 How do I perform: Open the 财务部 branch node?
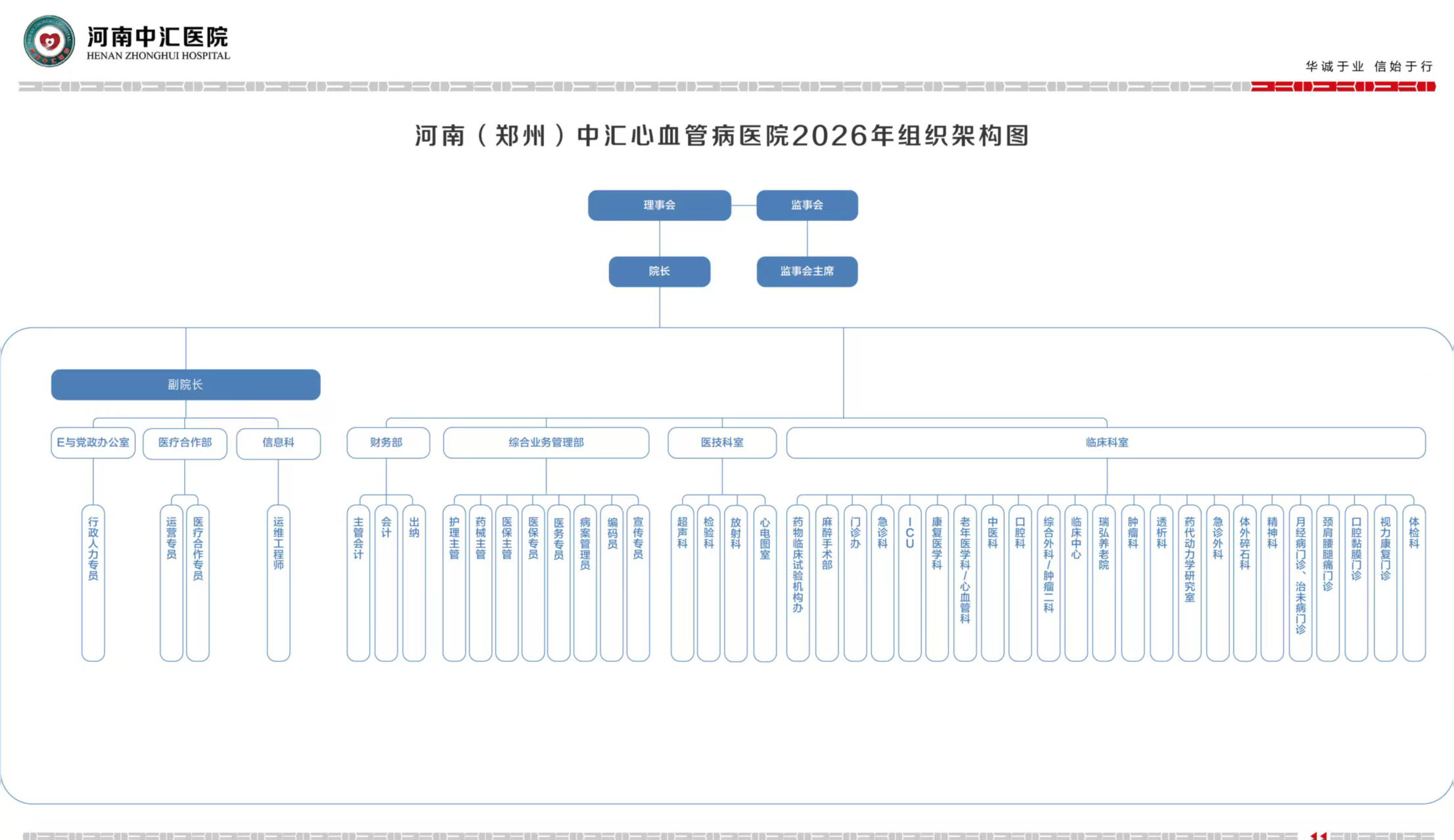[x=388, y=442]
